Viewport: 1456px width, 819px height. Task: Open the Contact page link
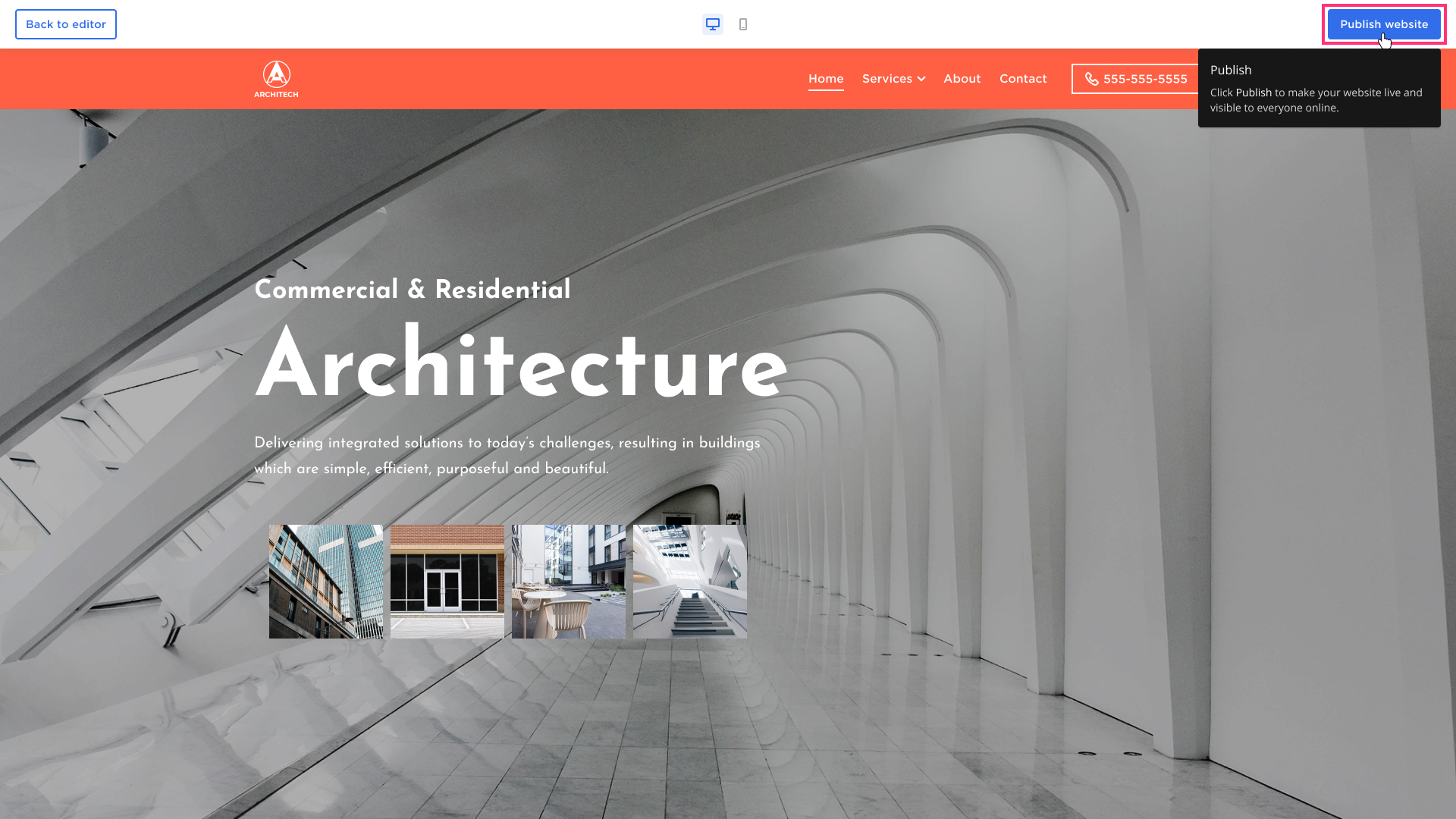point(1023,79)
